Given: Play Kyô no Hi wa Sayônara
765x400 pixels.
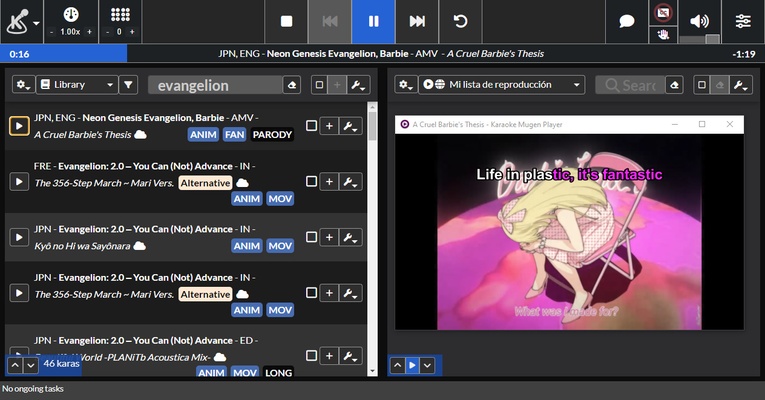Looking at the screenshot, I should click(19, 237).
